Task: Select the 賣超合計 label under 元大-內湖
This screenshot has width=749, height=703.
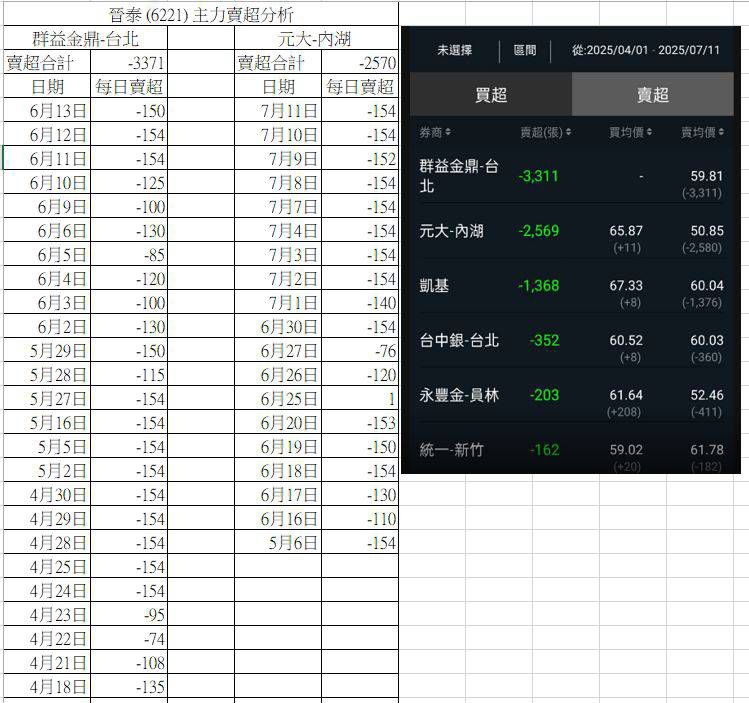Action: coord(278,62)
